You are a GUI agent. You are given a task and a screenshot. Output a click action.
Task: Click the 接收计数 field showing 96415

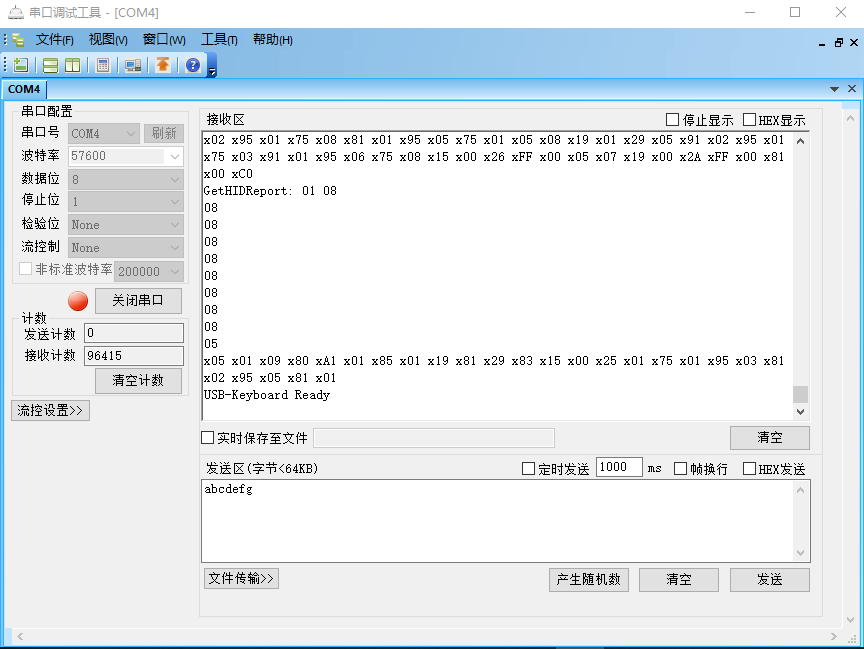tap(134, 356)
